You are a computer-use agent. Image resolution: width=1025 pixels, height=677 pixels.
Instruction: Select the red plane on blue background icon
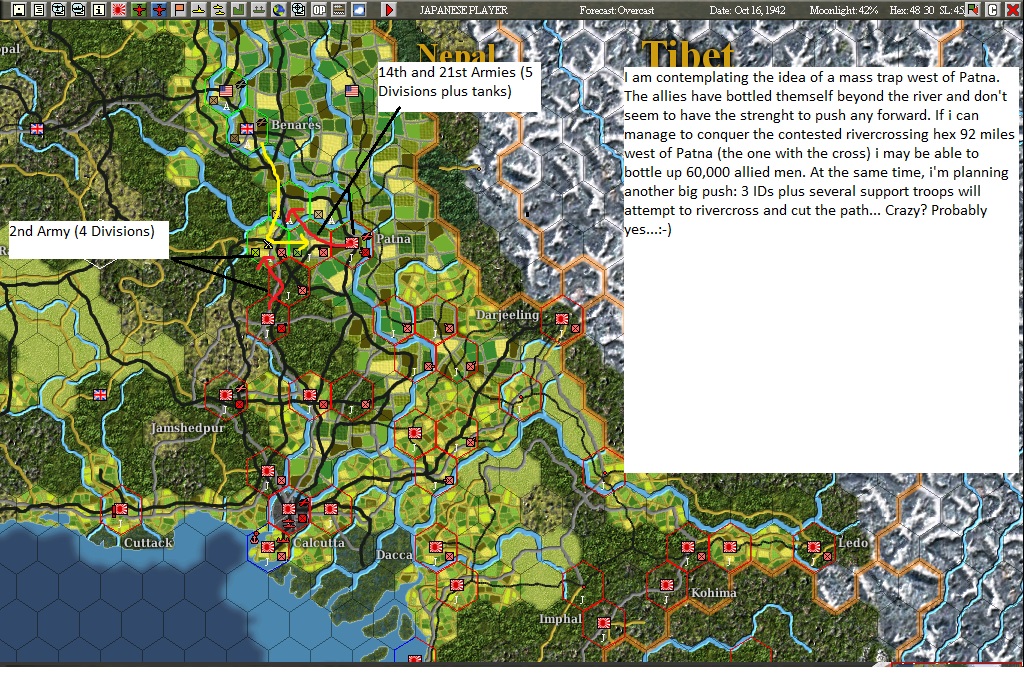159,9
